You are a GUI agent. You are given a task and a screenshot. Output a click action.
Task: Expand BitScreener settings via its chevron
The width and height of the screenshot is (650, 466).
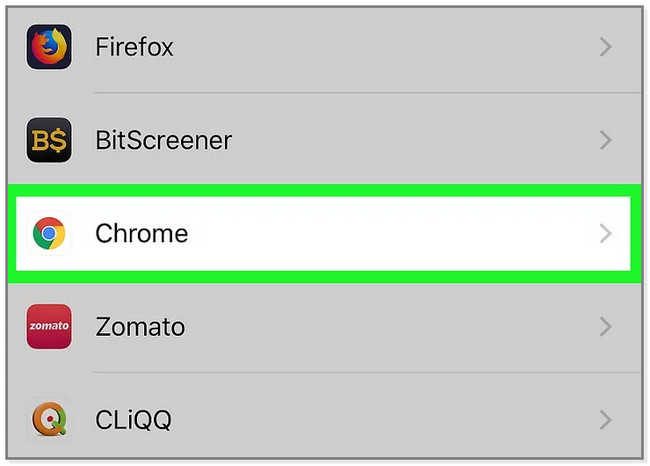click(606, 140)
